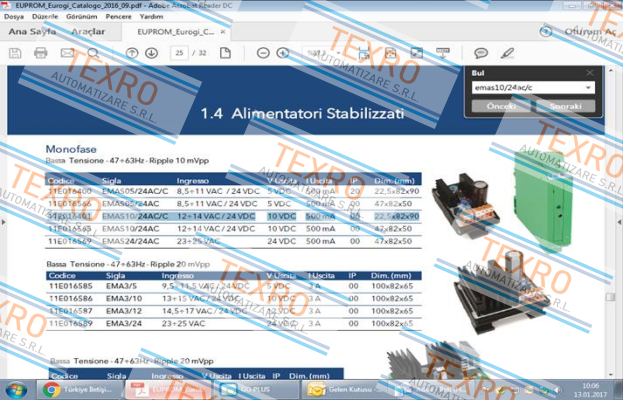Open Gelen Kutusu Outlook taskbar item
Image resolution: width=623 pixels, height=400 pixels.
click(342, 390)
